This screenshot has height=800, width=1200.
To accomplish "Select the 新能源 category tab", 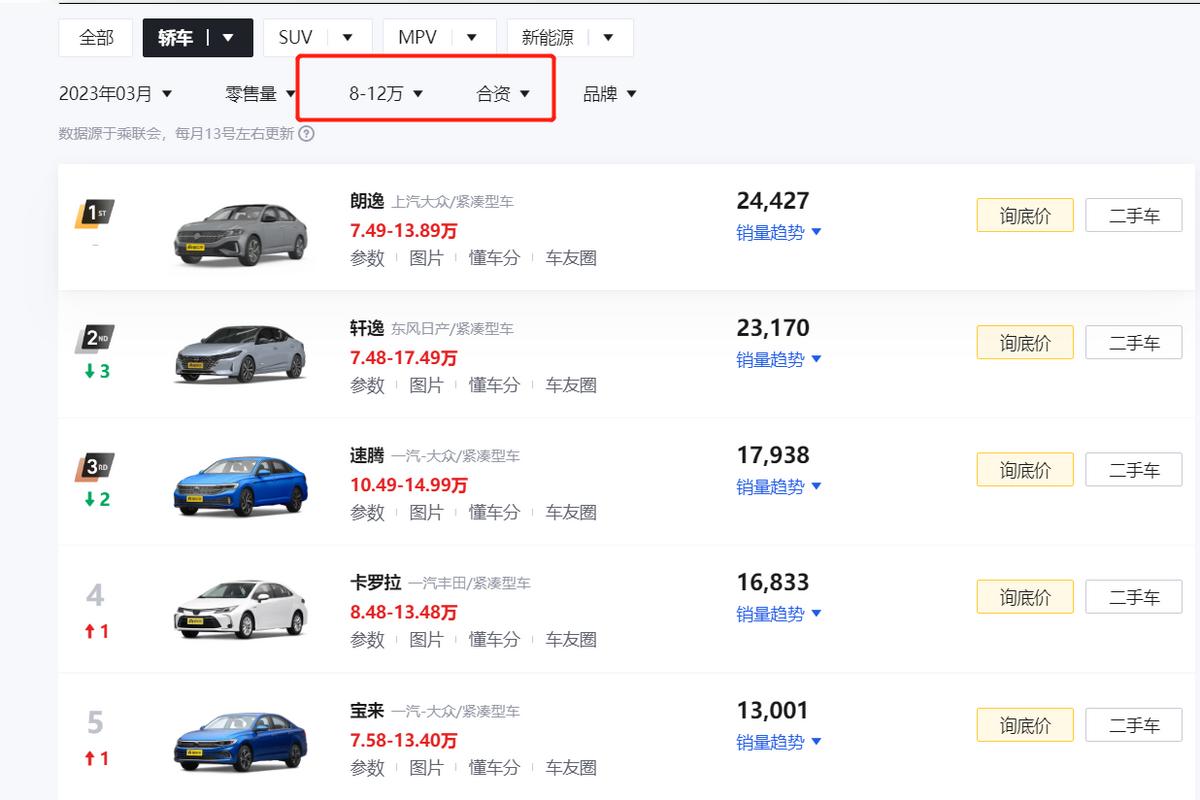I will pos(547,36).
